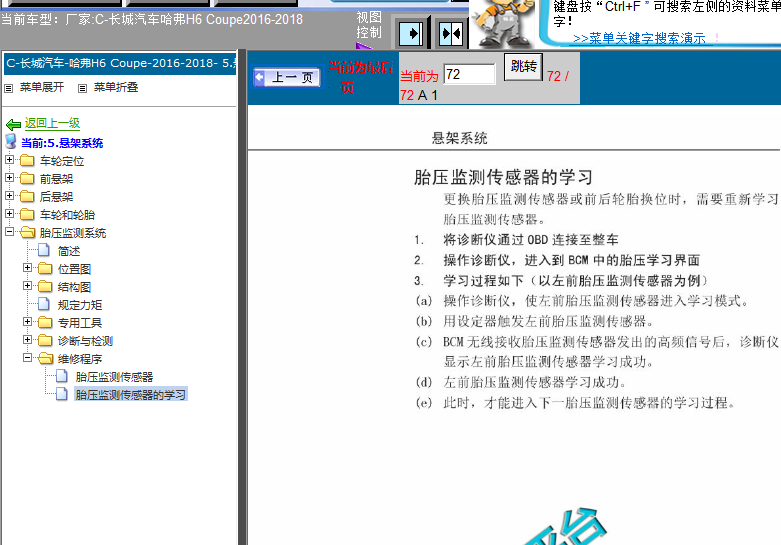Screen dimensions: 781x545
Task: Click the 前悬架 folder icon
Action: tap(27, 178)
